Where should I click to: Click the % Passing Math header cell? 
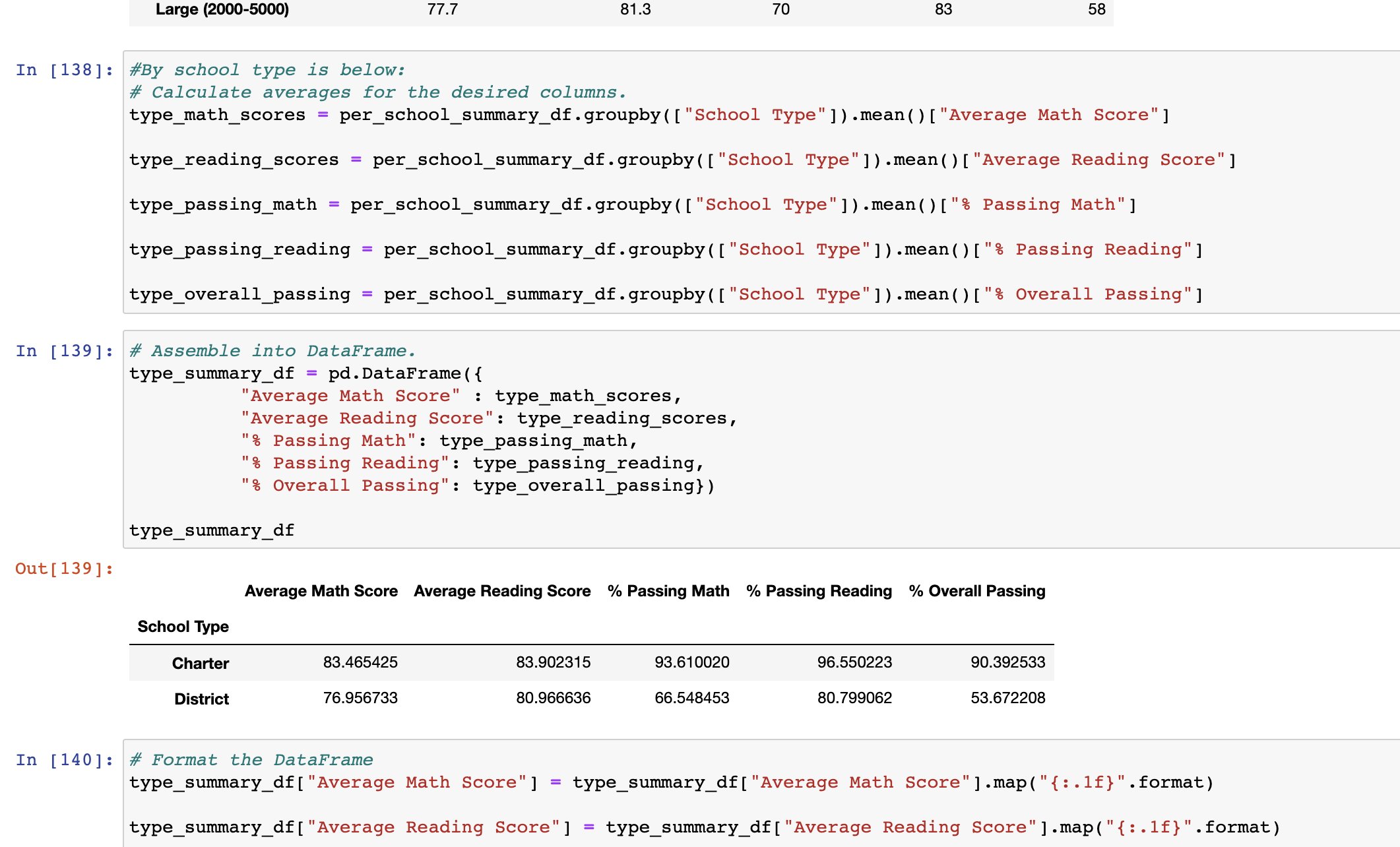[668, 590]
